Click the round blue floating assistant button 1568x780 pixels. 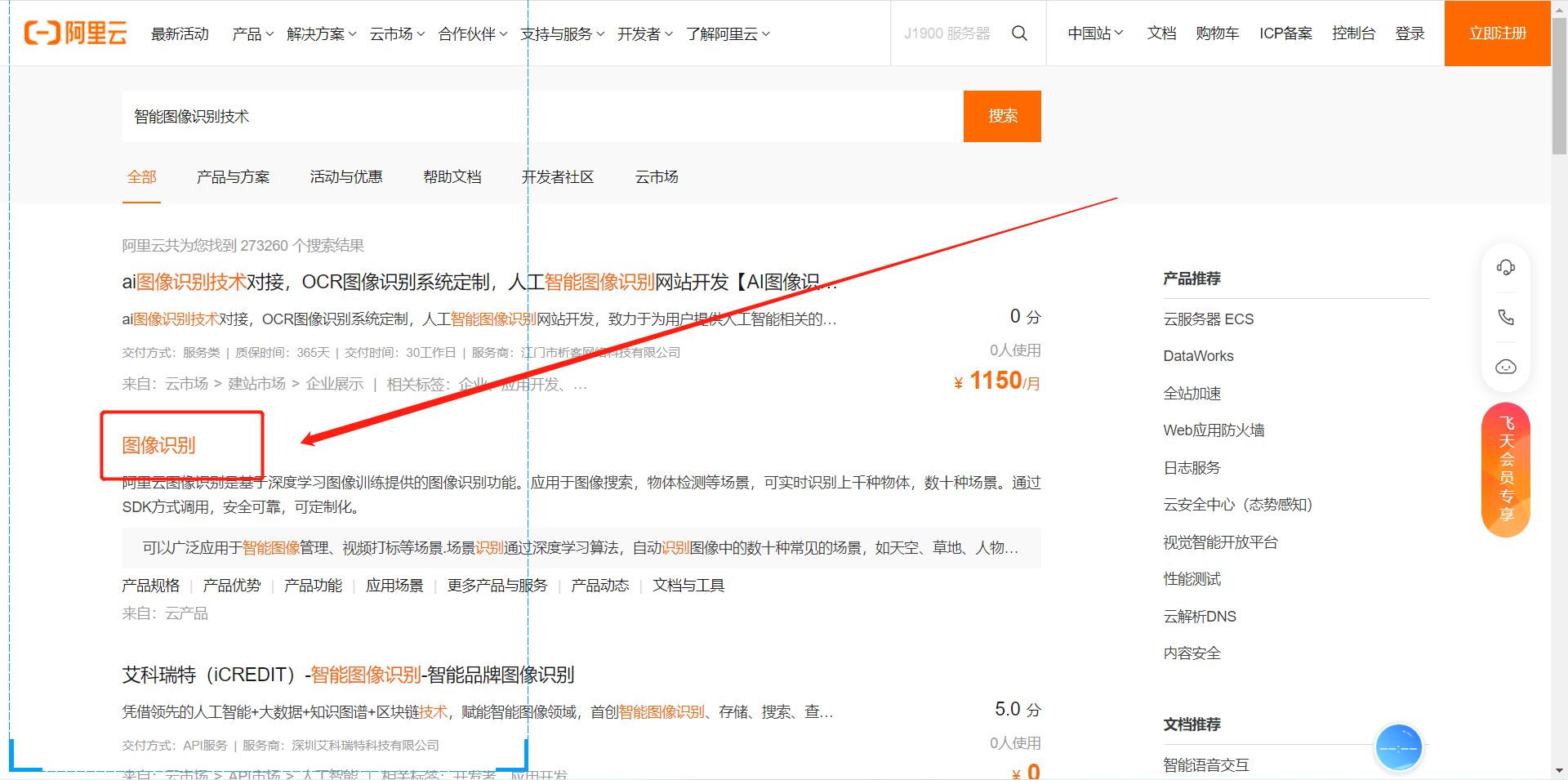(x=1398, y=747)
